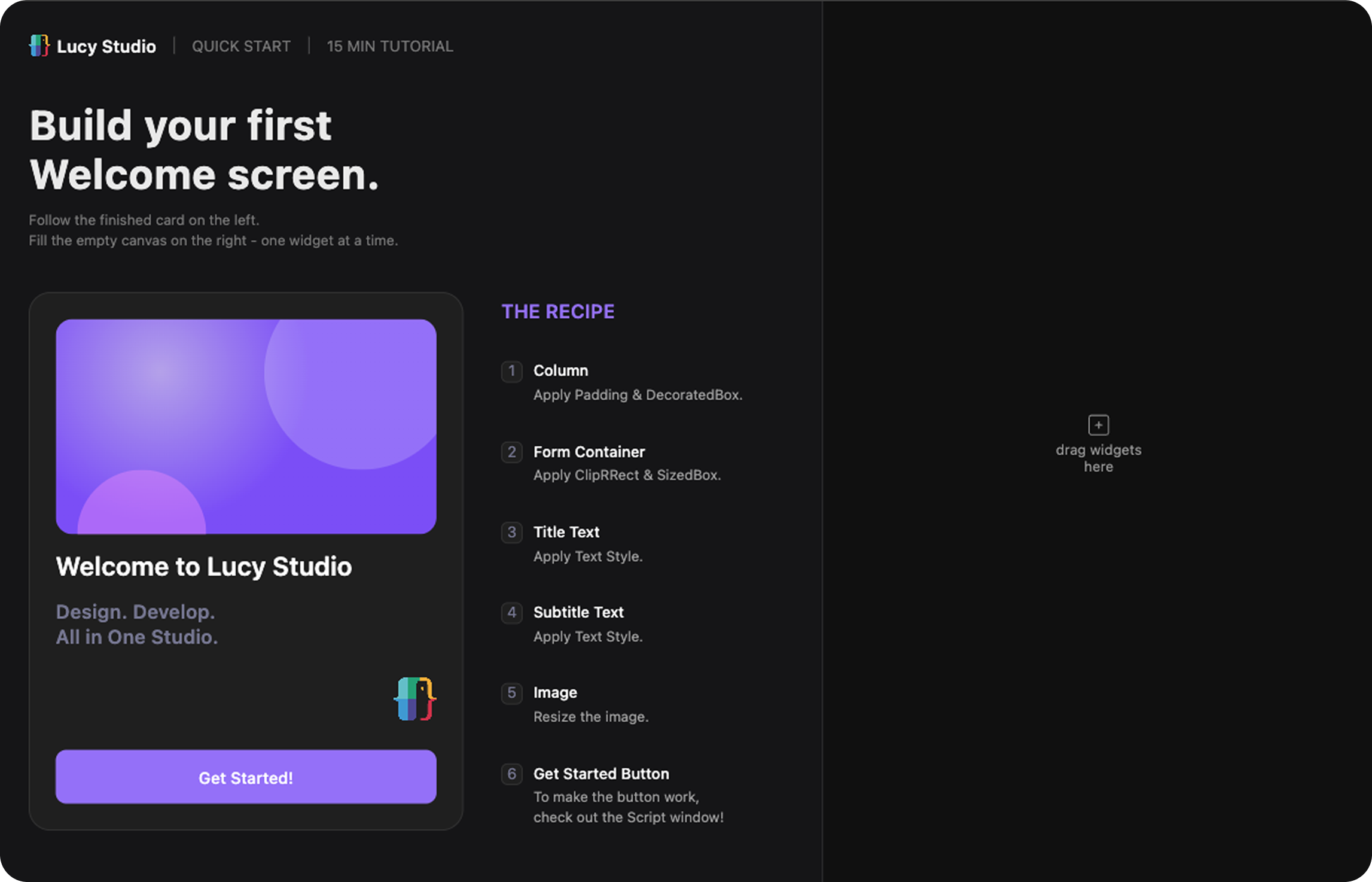Switch to the 15 MIN TUTORIAL tab

[390, 46]
